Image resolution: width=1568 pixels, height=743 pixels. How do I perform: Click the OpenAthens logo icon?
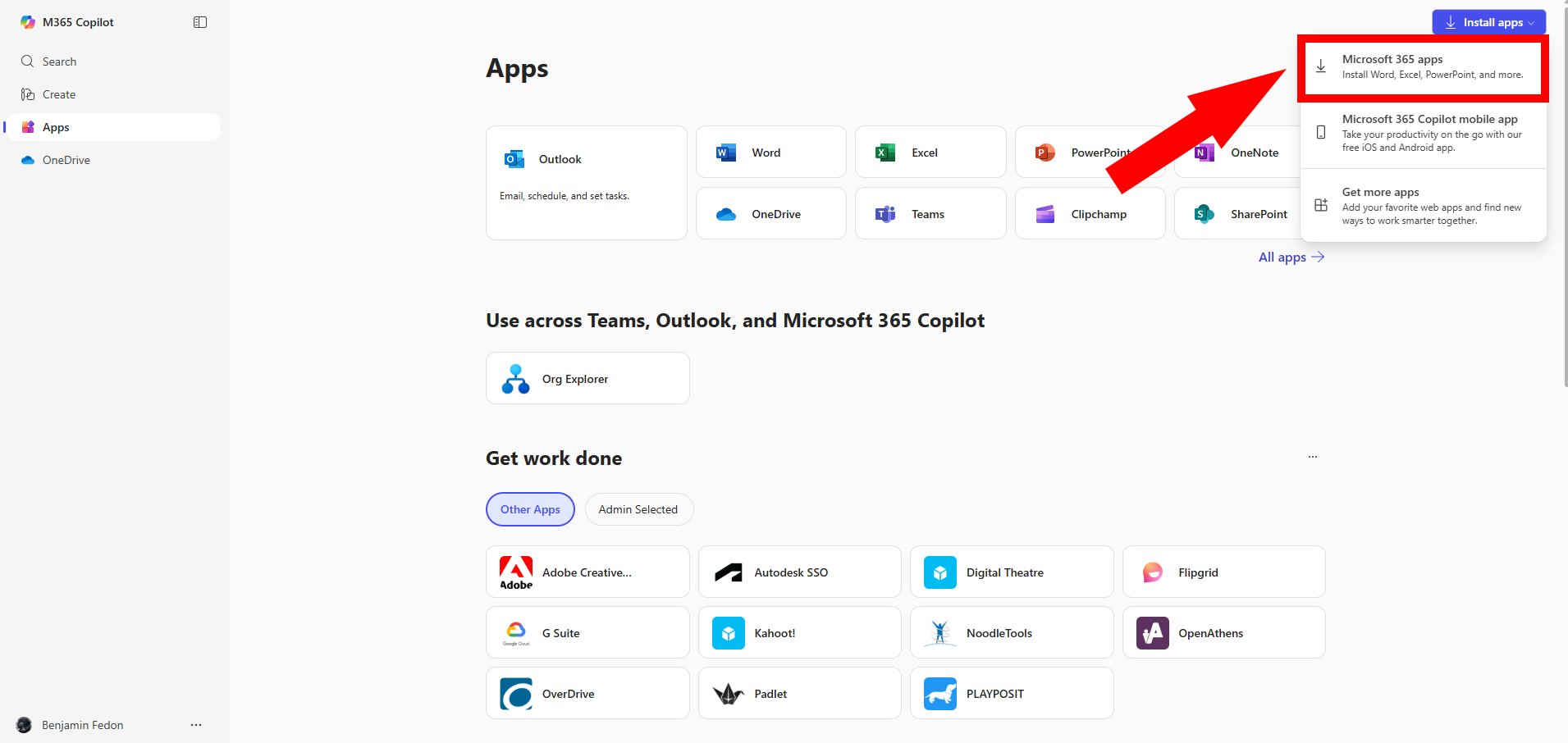pos(1153,633)
